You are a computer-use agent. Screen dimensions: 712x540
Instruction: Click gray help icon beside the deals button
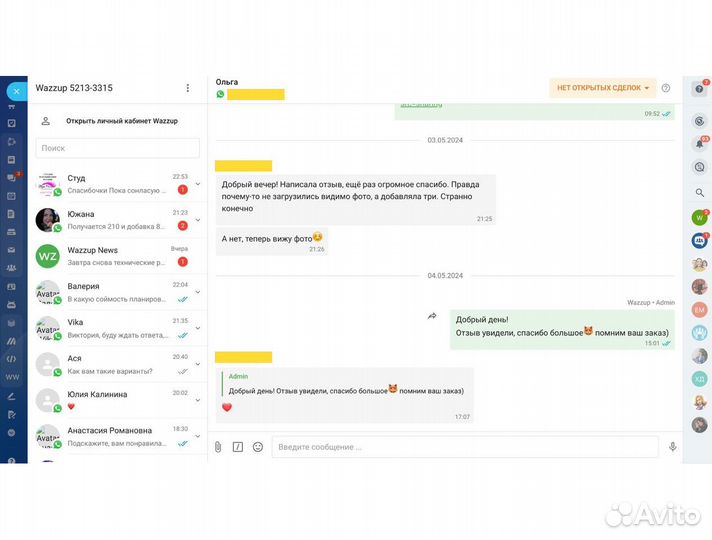[666, 88]
